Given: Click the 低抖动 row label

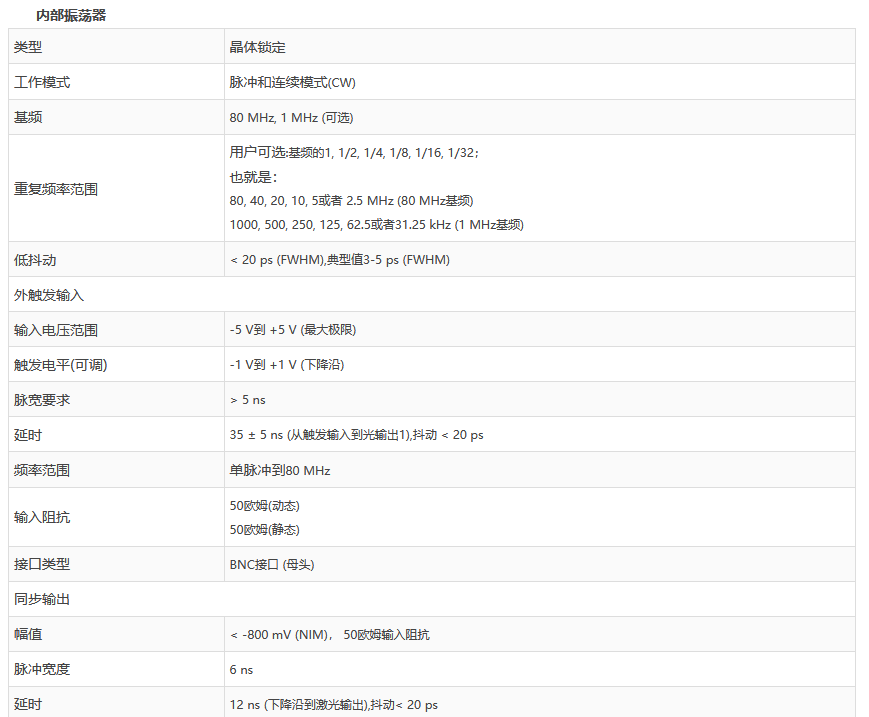Looking at the screenshot, I should click(35, 260).
